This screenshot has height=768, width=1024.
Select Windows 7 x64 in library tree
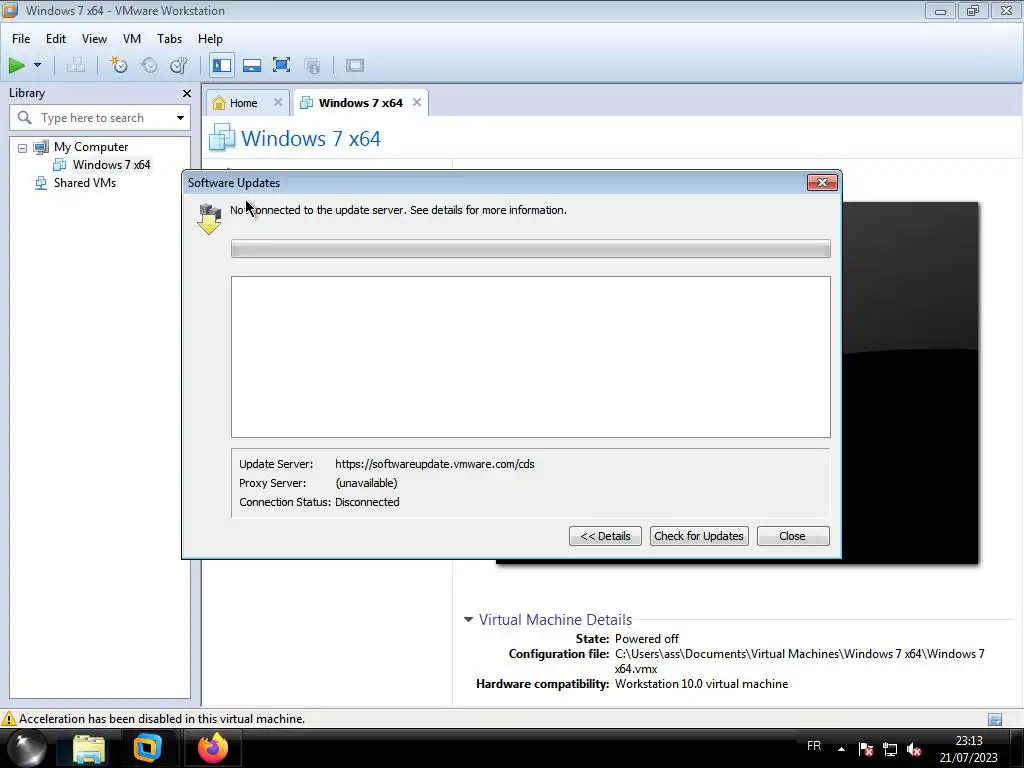tap(112, 165)
